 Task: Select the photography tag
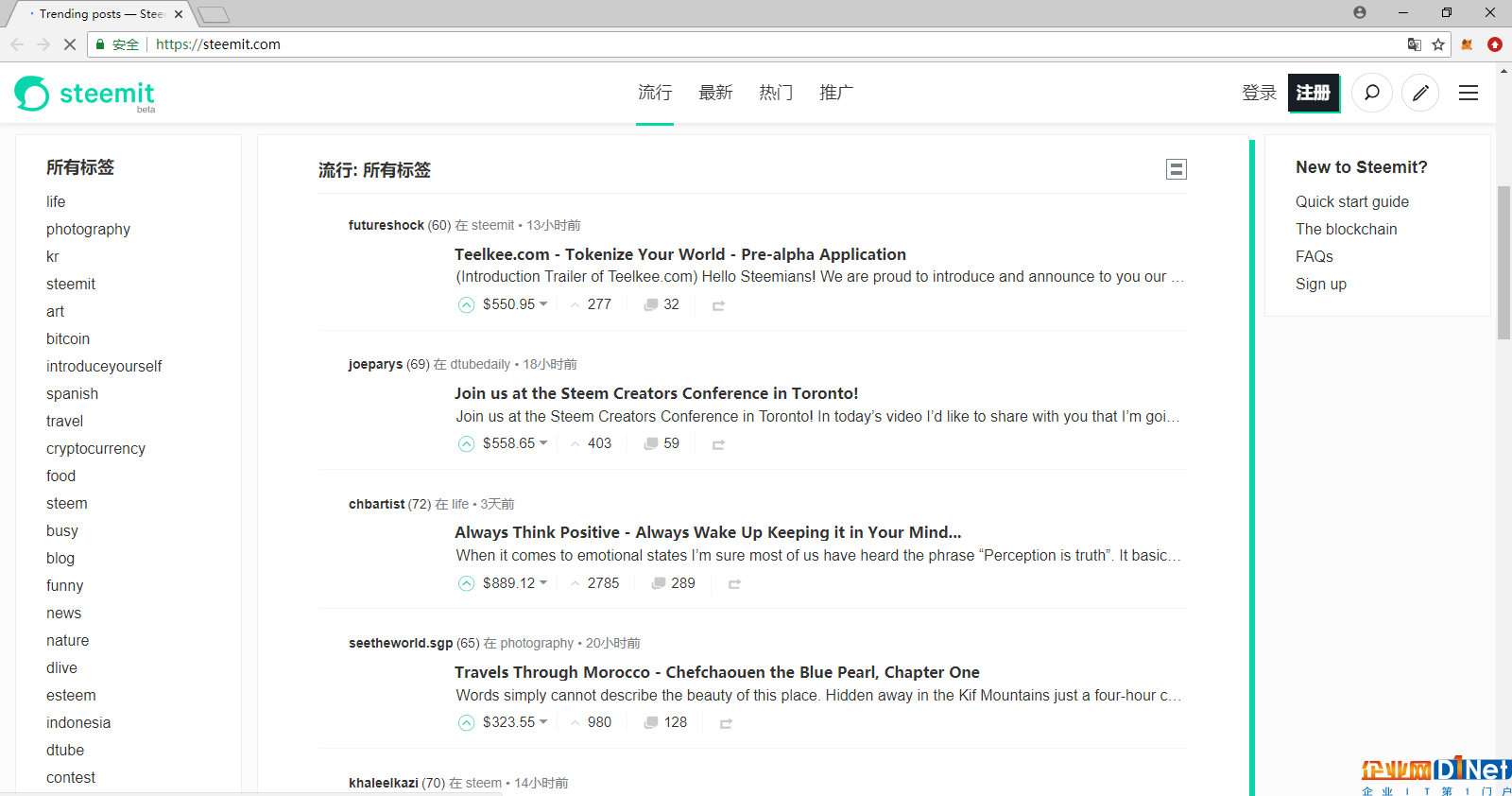[88, 229]
